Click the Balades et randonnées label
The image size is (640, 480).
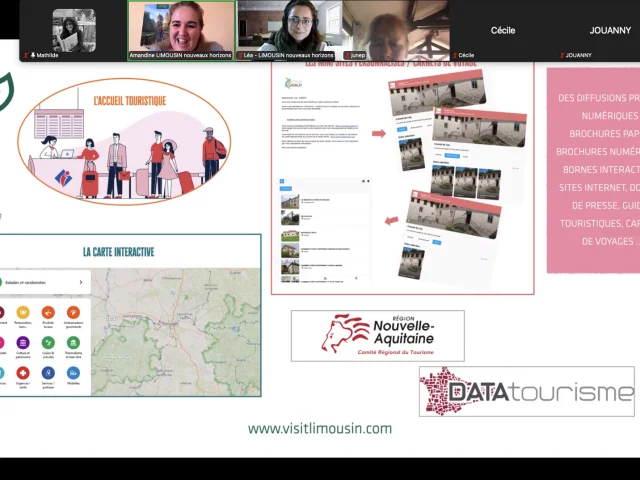click(25, 282)
